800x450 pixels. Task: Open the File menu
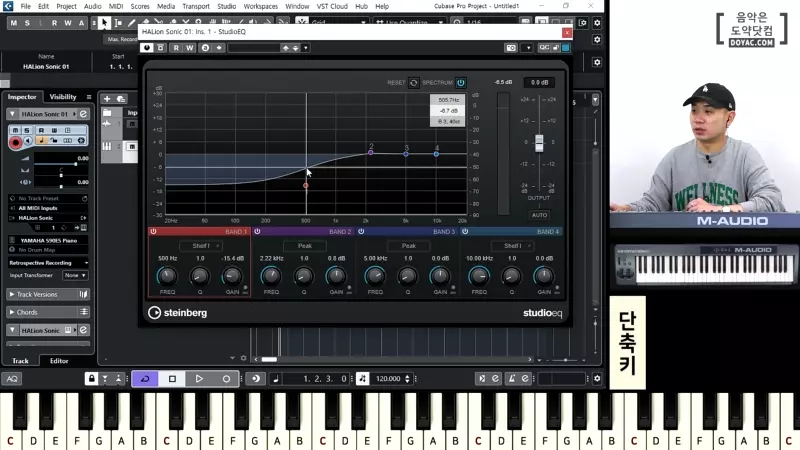point(26,6)
